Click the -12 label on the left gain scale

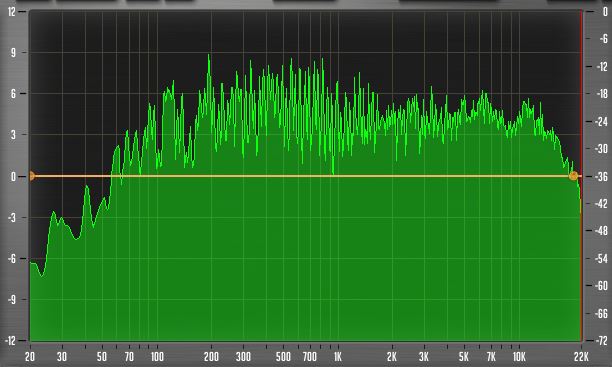pyautogui.click(x=10, y=340)
